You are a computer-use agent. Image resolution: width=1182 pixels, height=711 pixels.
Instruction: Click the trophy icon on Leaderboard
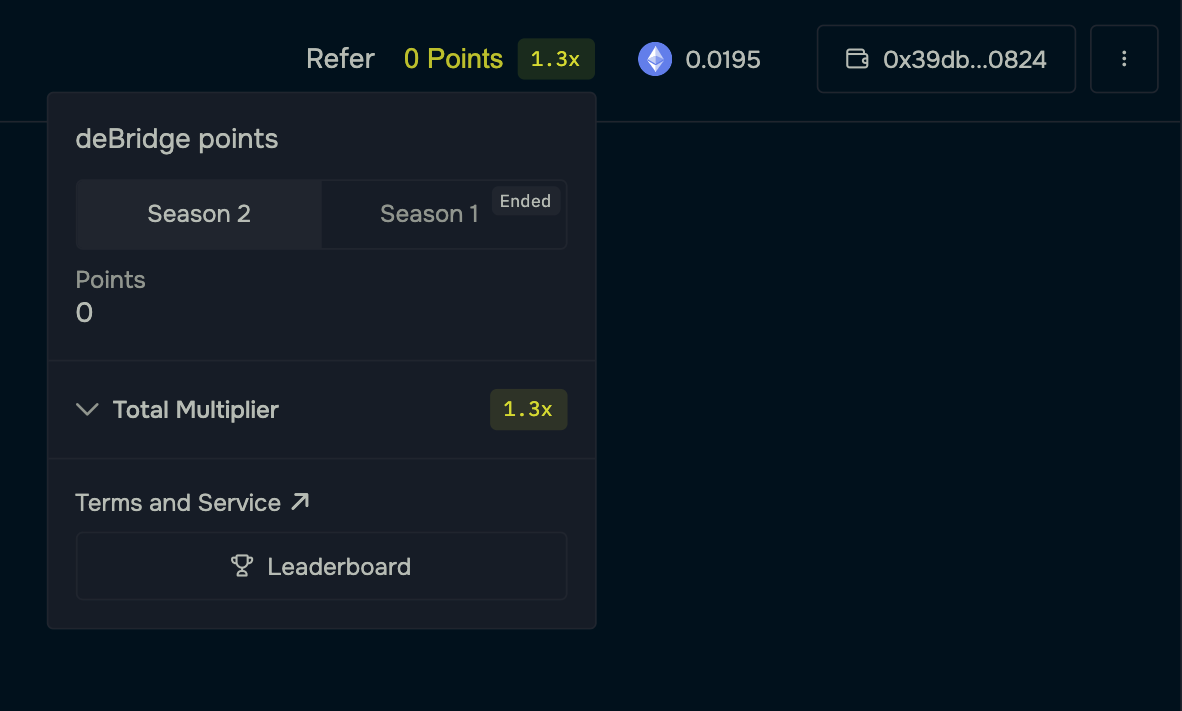[x=242, y=566]
